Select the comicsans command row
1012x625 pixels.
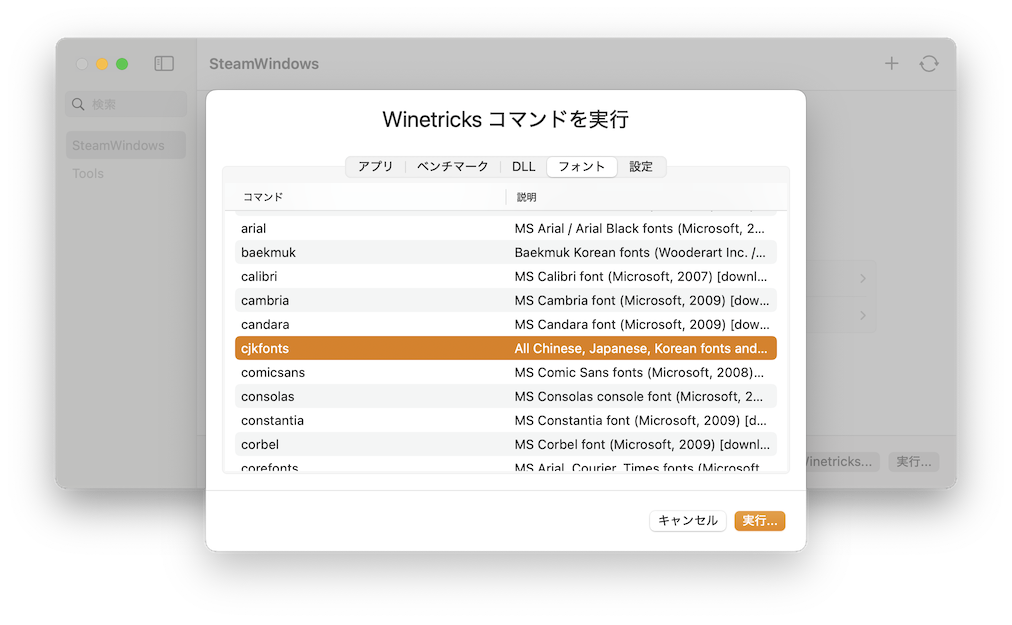506,373
